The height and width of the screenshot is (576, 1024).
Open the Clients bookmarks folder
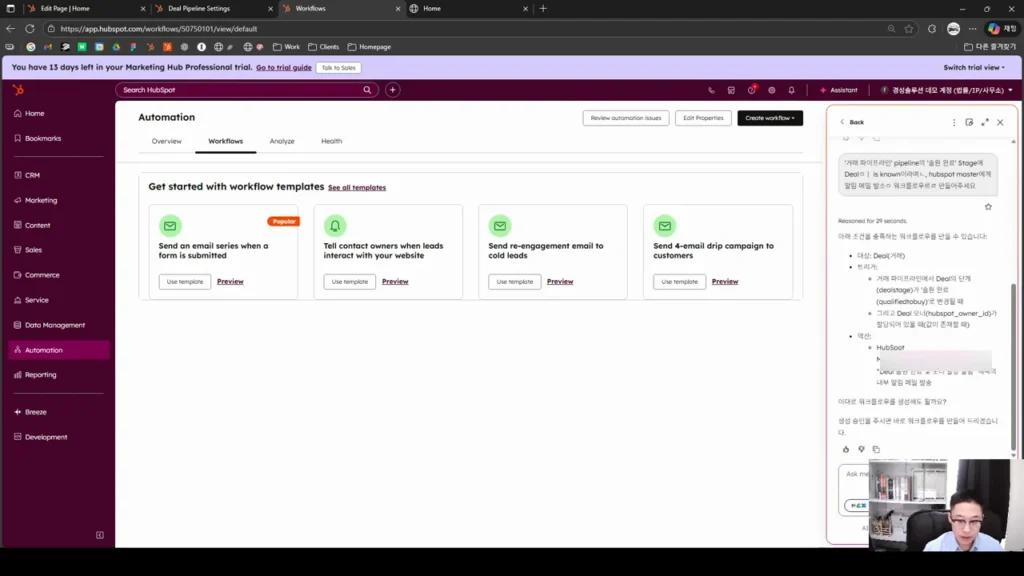(x=323, y=47)
